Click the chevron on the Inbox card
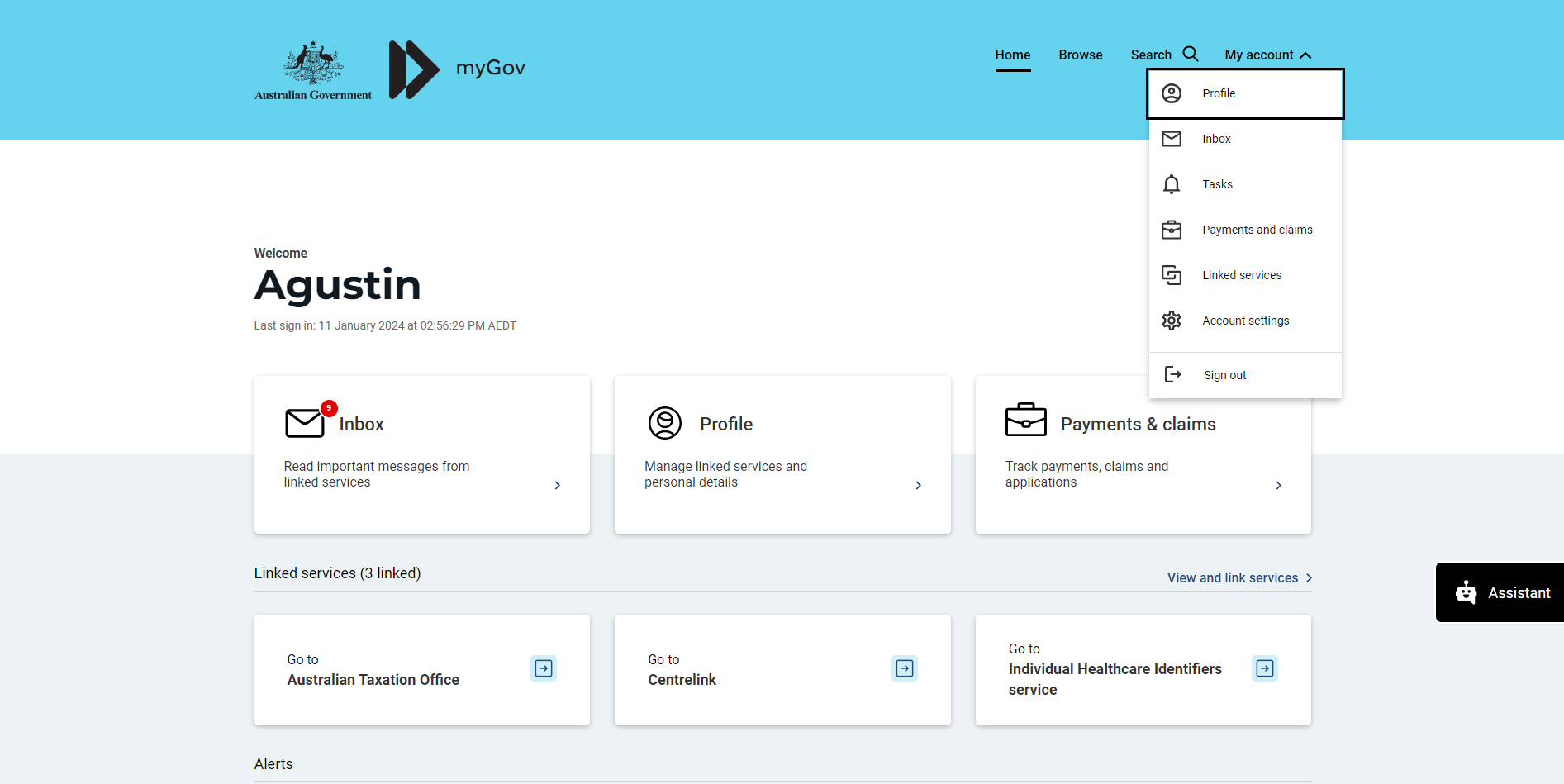 pos(558,486)
